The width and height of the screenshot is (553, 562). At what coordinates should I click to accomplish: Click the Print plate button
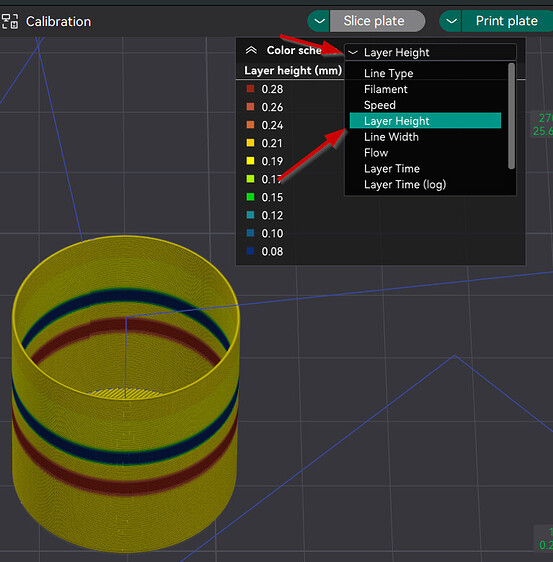(x=507, y=21)
